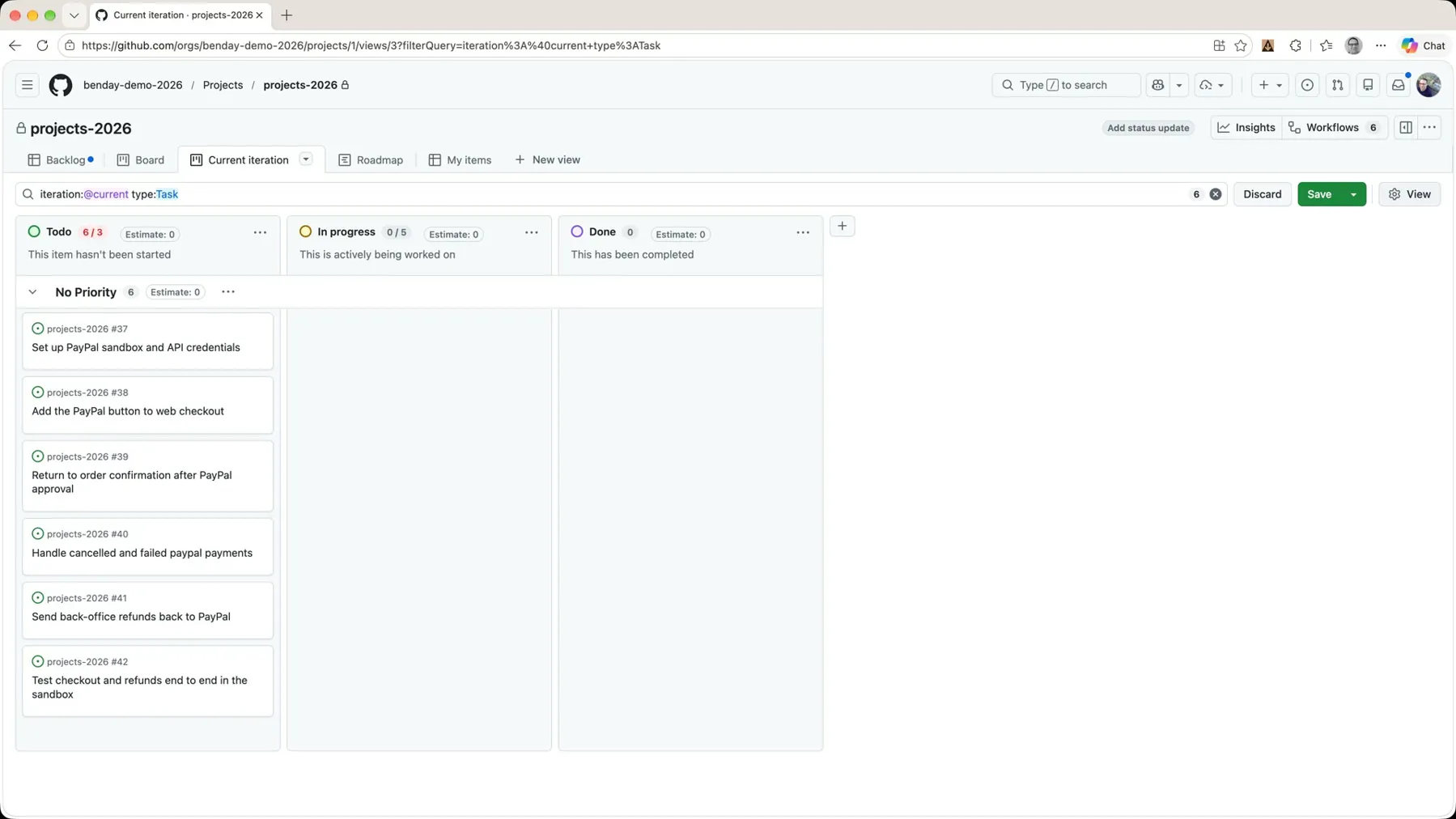Open the user profile avatar menu
The width and height of the screenshot is (1456, 819).
click(x=1428, y=85)
